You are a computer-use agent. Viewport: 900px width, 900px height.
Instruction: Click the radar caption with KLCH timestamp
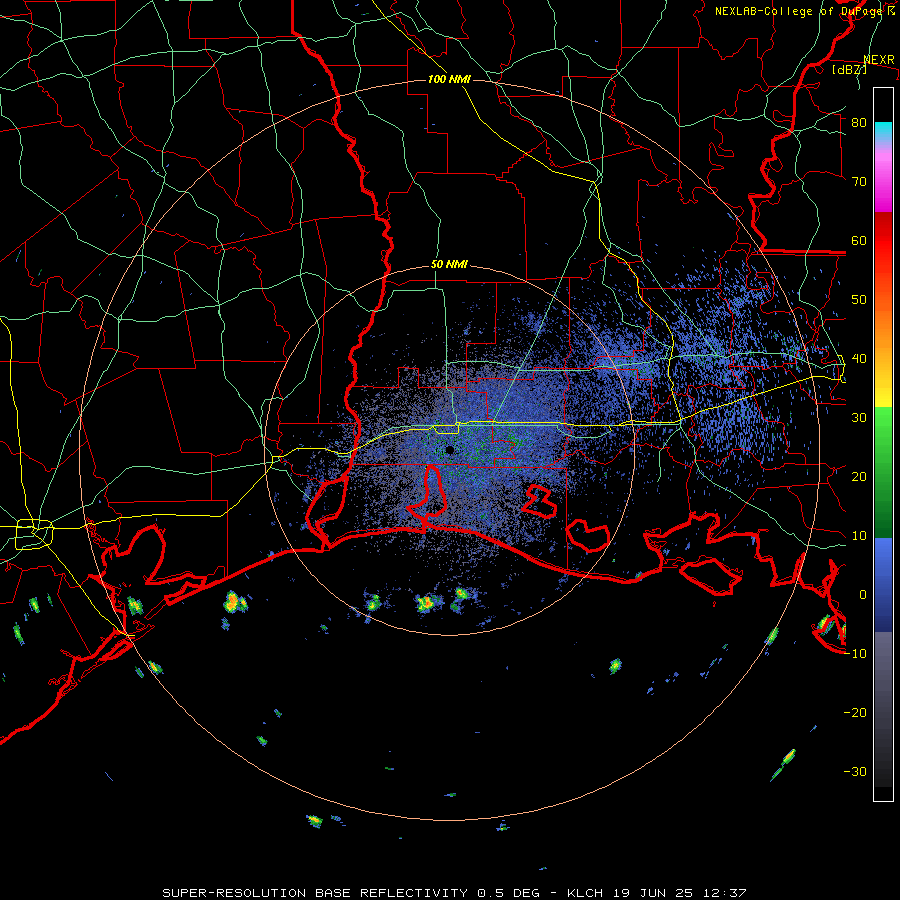coord(454,893)
